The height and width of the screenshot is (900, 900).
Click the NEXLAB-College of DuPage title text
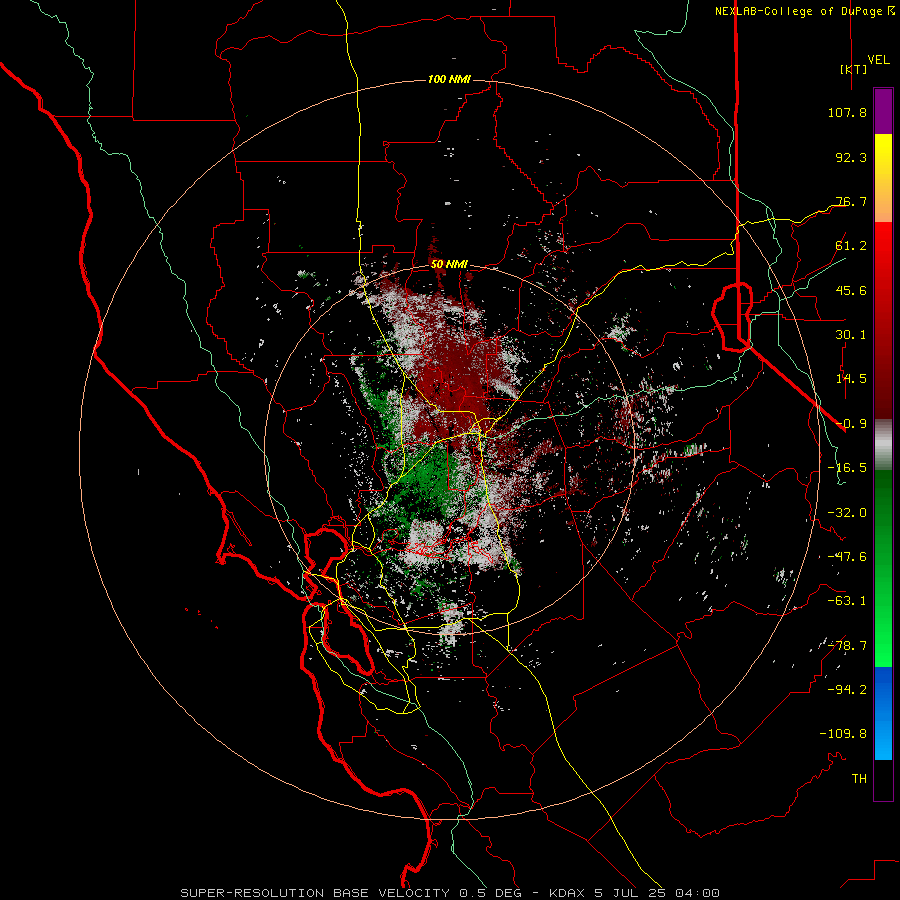[x=804, y=11]
